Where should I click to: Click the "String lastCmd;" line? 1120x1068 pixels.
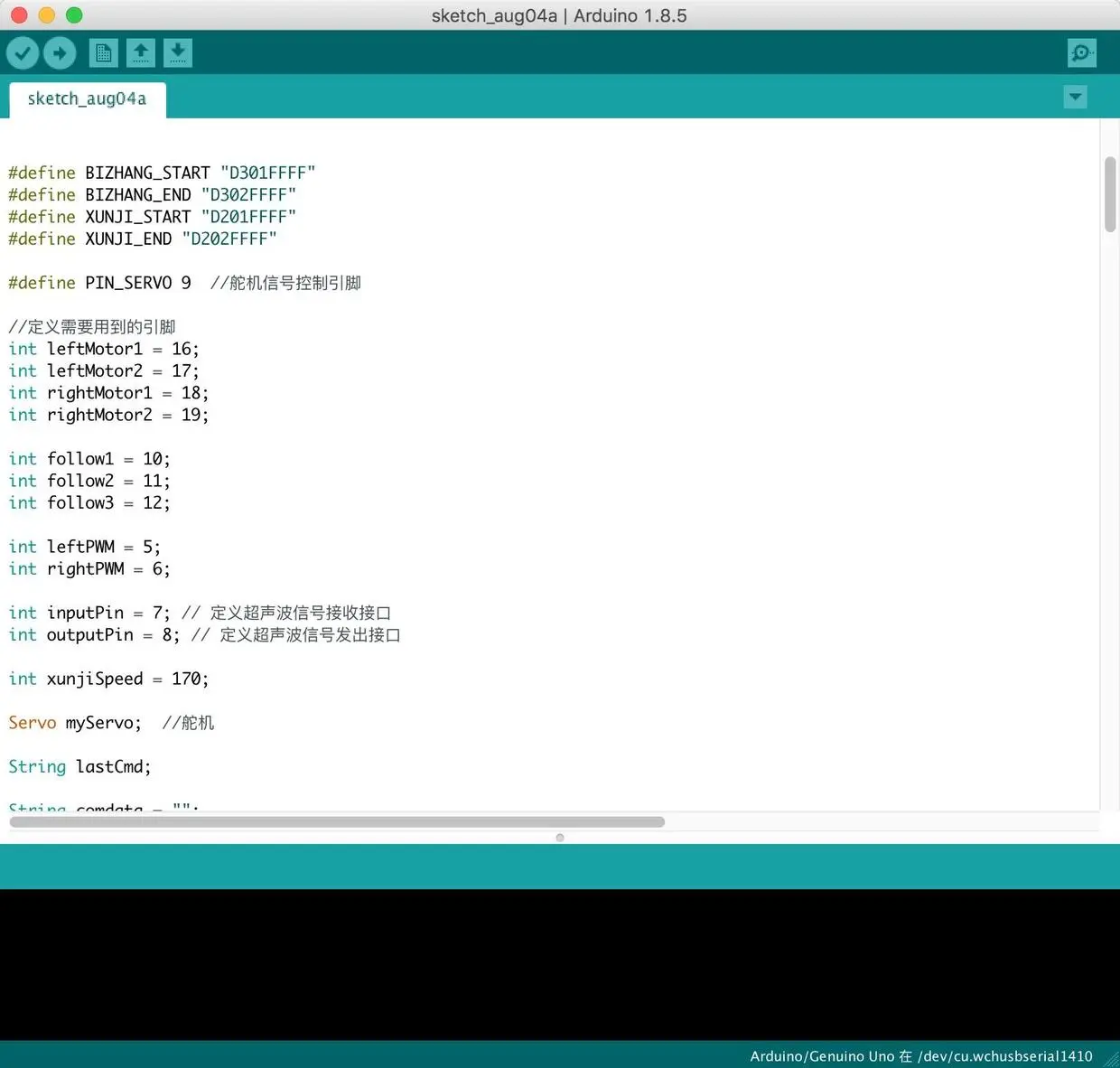(x=79, y=767)
